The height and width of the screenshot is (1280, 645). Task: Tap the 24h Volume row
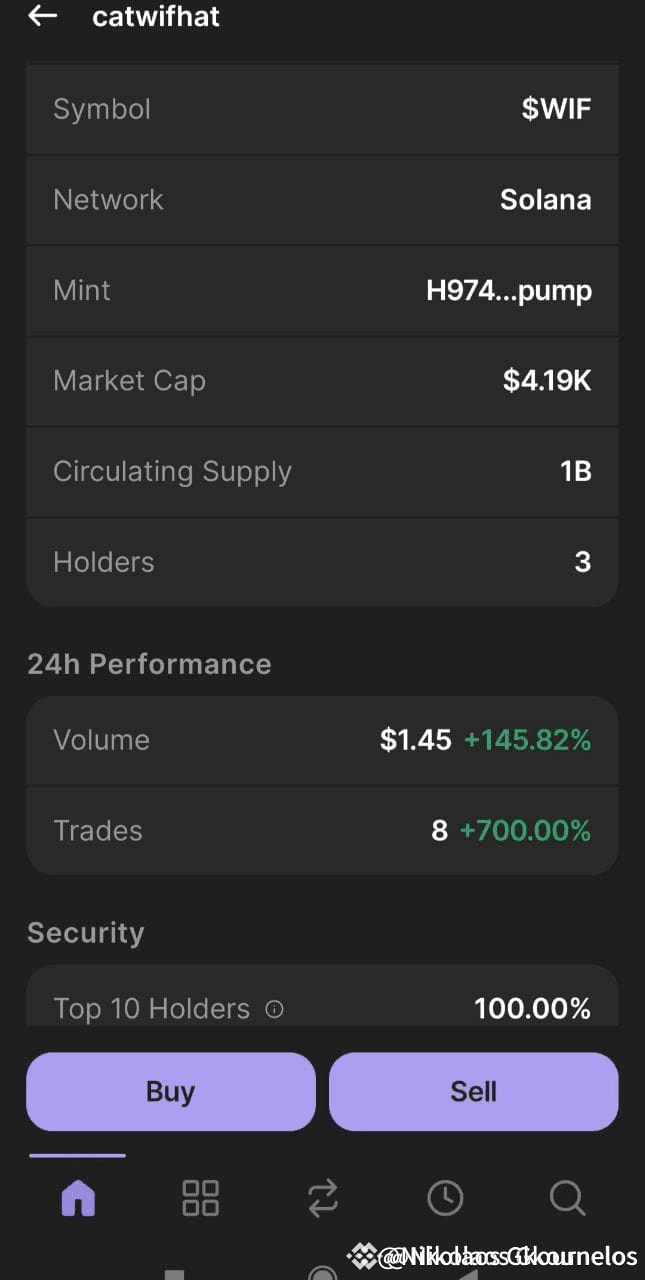coord(322,740)
